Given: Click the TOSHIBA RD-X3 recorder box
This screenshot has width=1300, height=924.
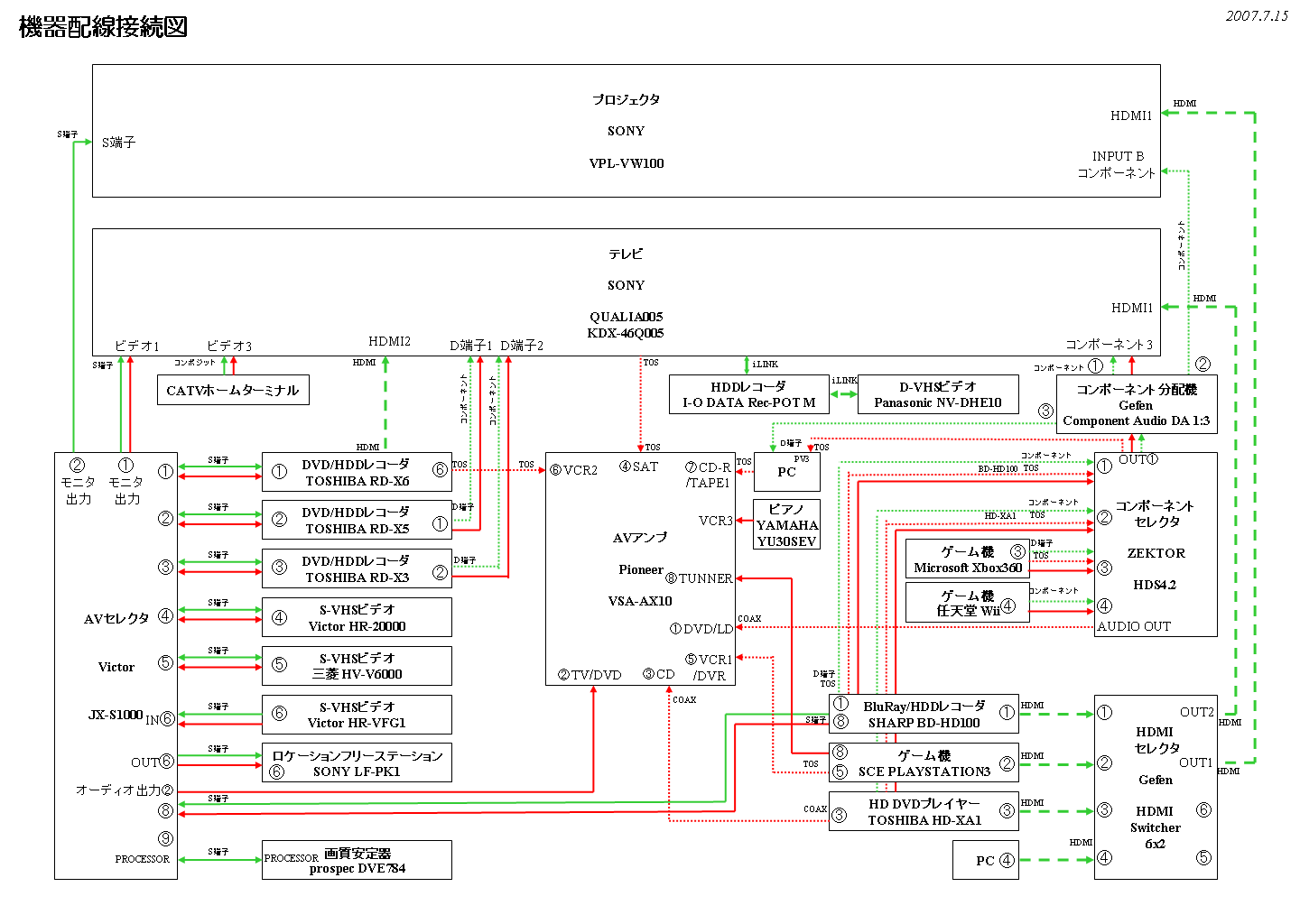Looking at the screenshot, I should click(357, 568).
